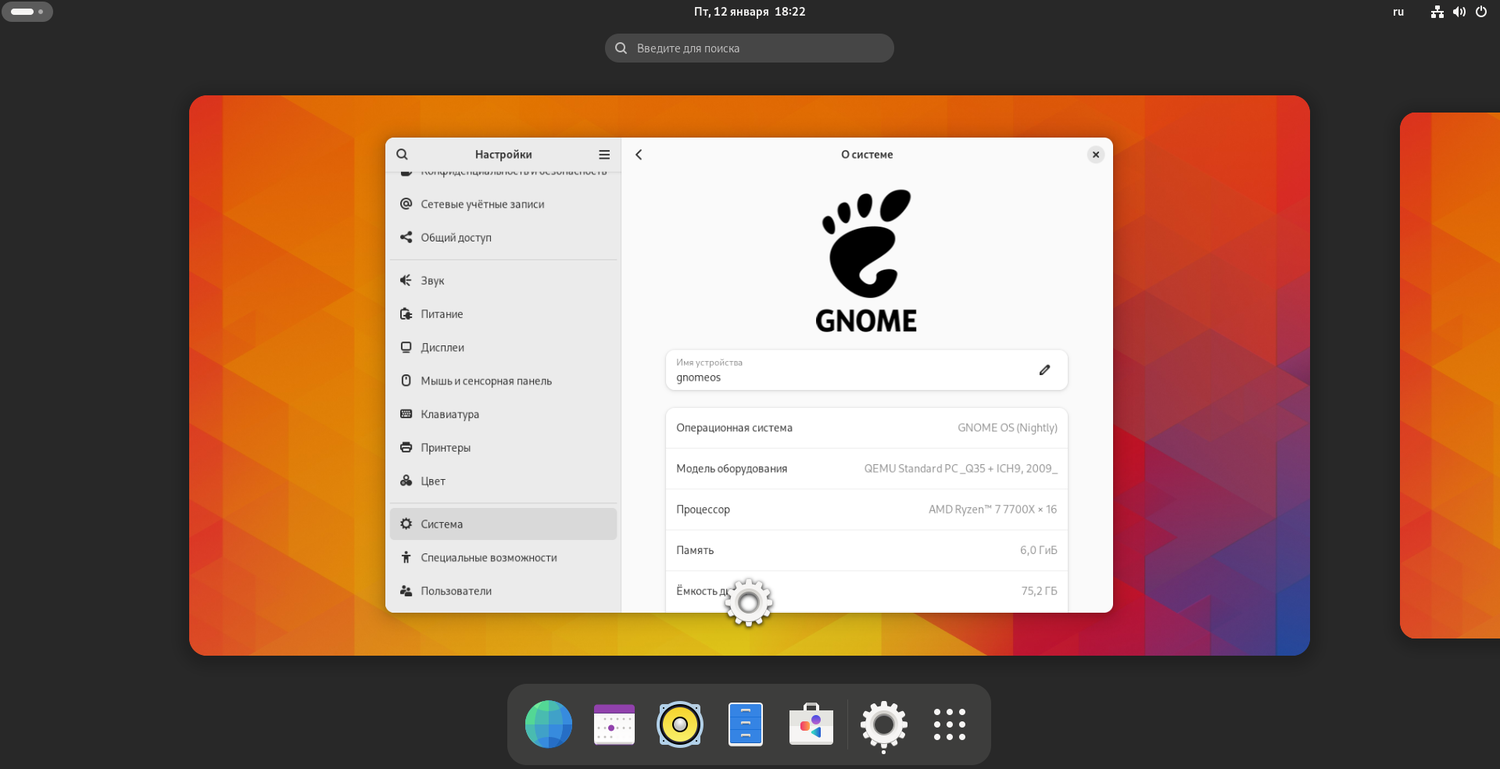Image resolution: width=1500 pixels, height=769 pixels.
Task: Close the О системе settings window
Action: [1096, 155]
